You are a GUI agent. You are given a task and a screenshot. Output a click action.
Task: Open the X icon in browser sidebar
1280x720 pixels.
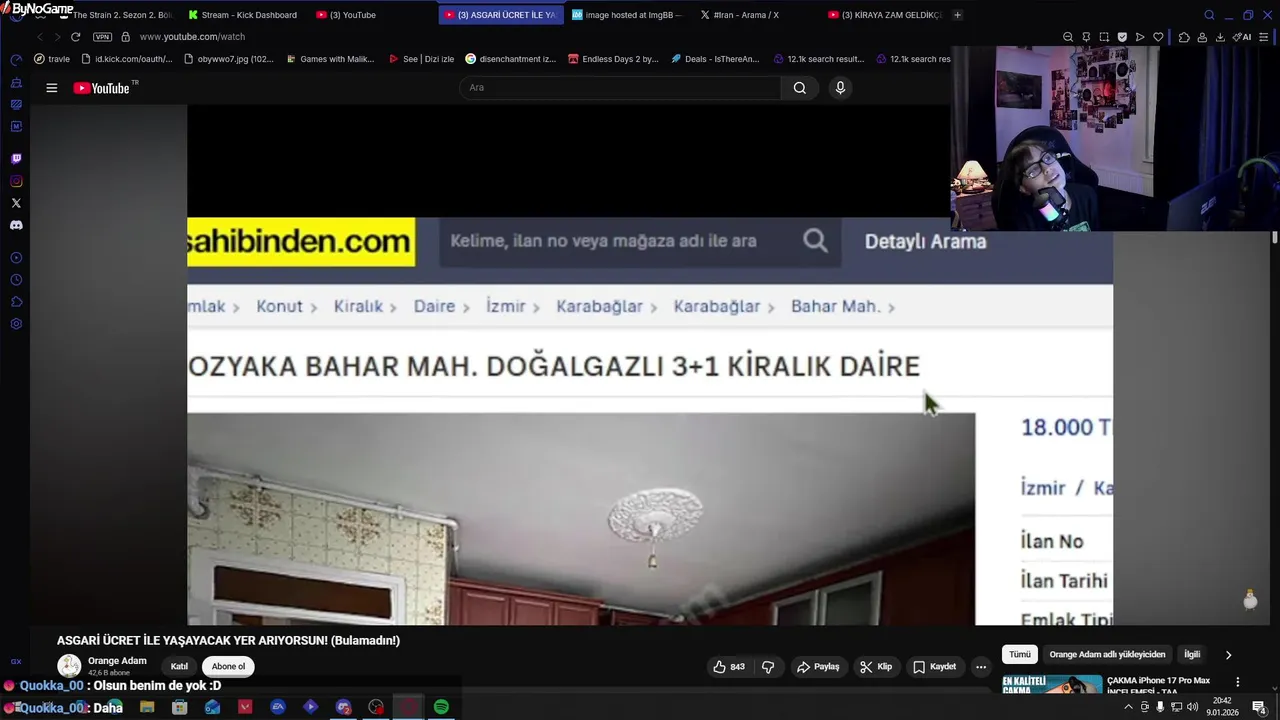pyautogui.click(x=16, y=203)
